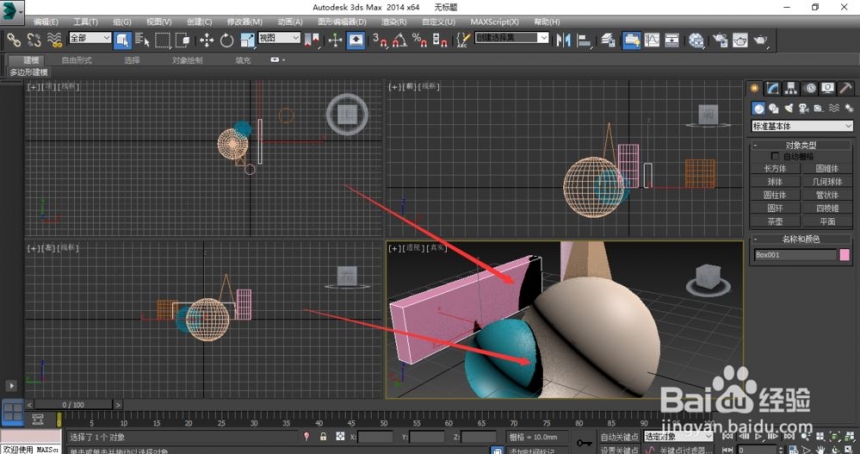
Task: Click the Use Pivot Point Center icon
Action: [x=312, y=40]
